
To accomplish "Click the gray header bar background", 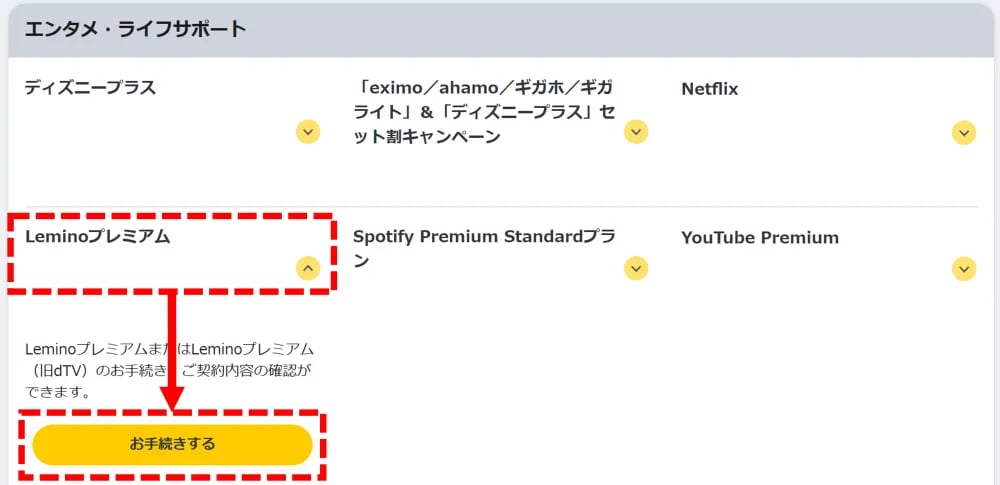I will click(x=620, y=29).
